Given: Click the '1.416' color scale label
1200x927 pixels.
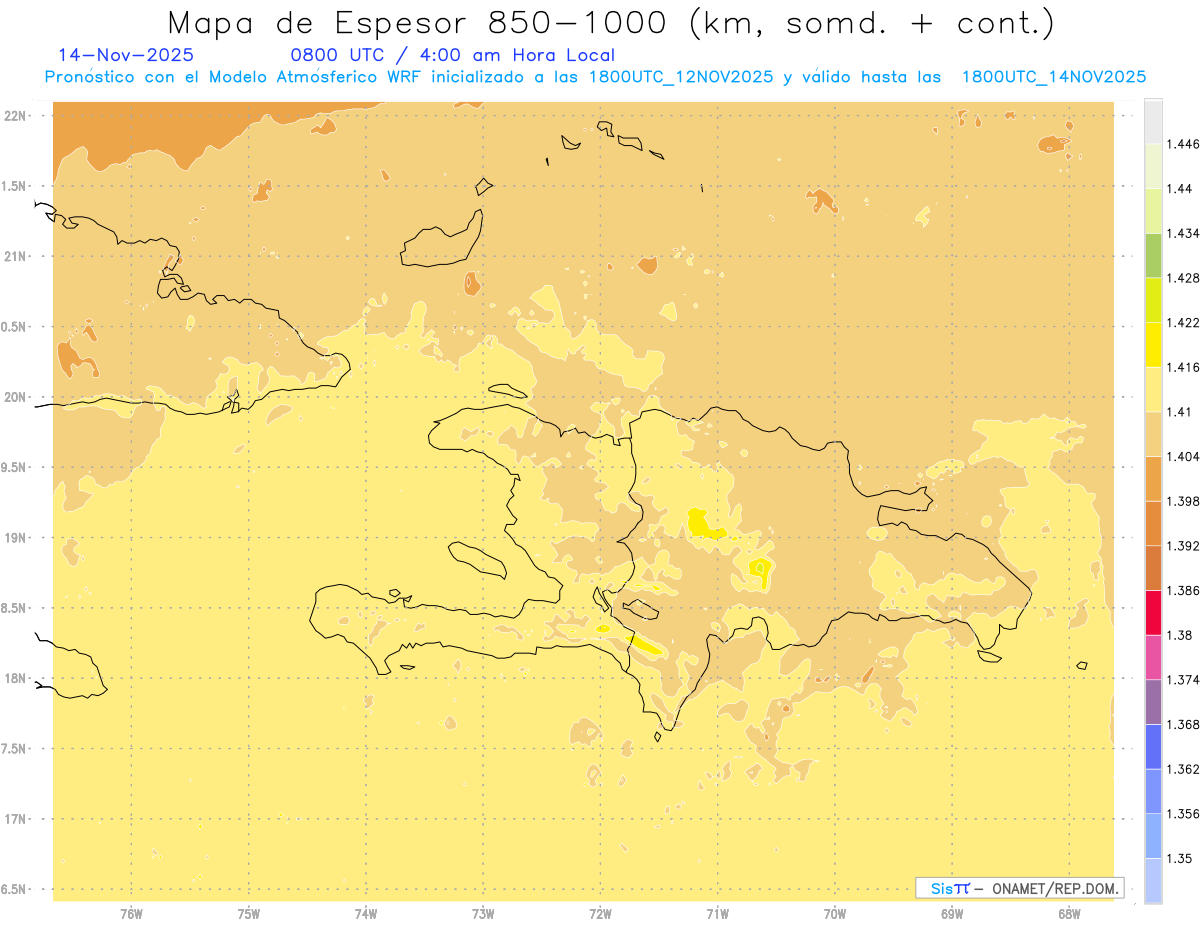Looking at the screenshot, I should pos(1183,367).
